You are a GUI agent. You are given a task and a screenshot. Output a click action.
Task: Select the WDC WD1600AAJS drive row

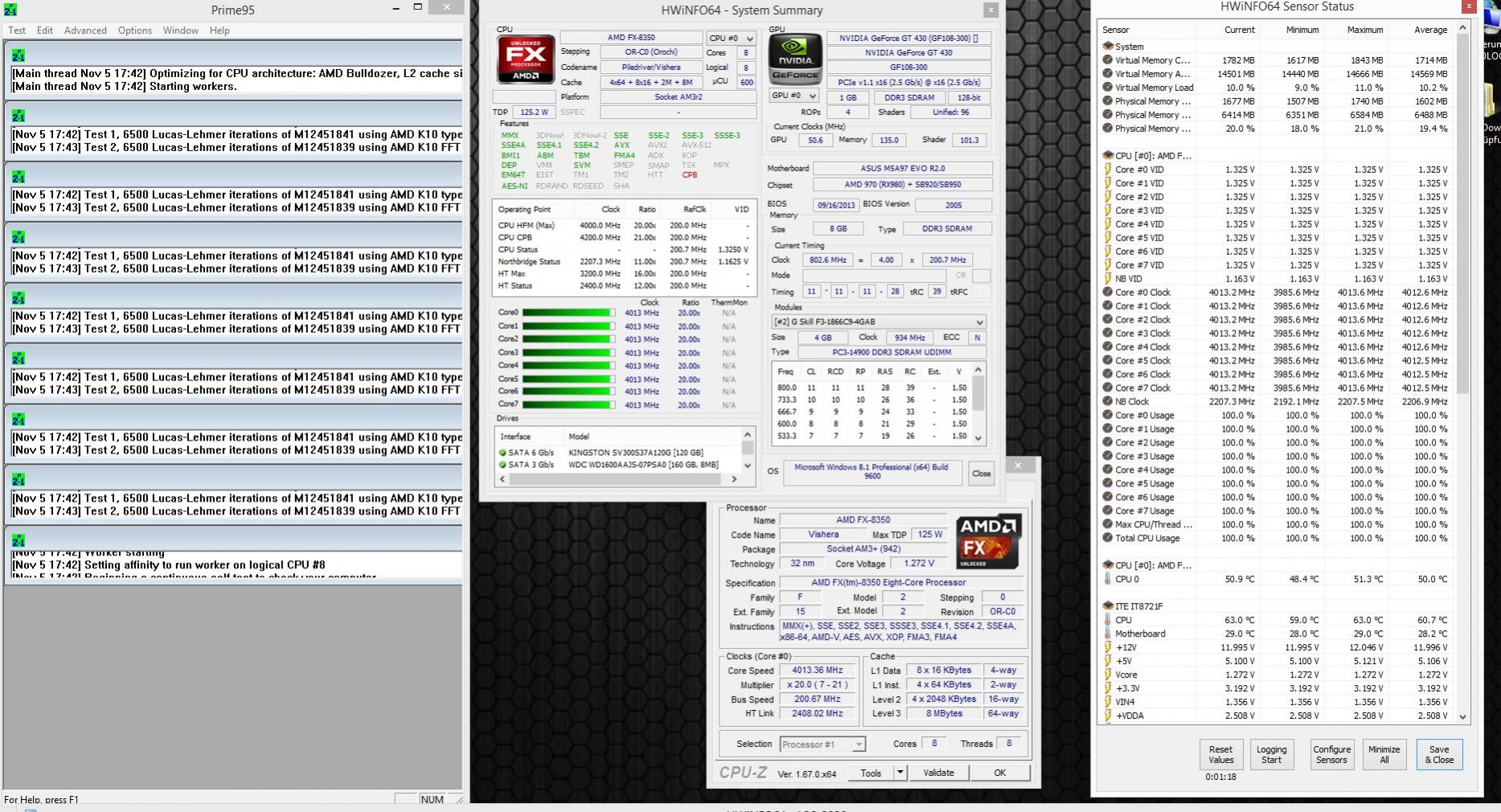click(x=617, y=465)
